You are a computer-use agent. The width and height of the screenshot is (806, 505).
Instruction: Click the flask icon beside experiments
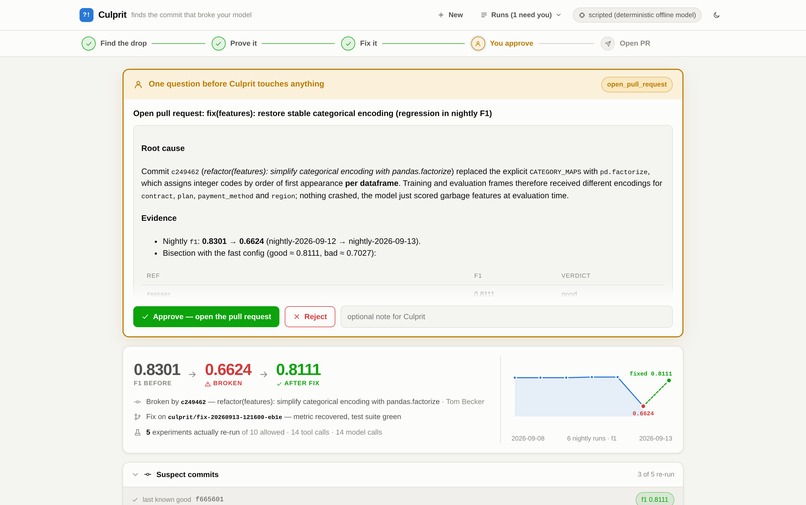[137, 432]
